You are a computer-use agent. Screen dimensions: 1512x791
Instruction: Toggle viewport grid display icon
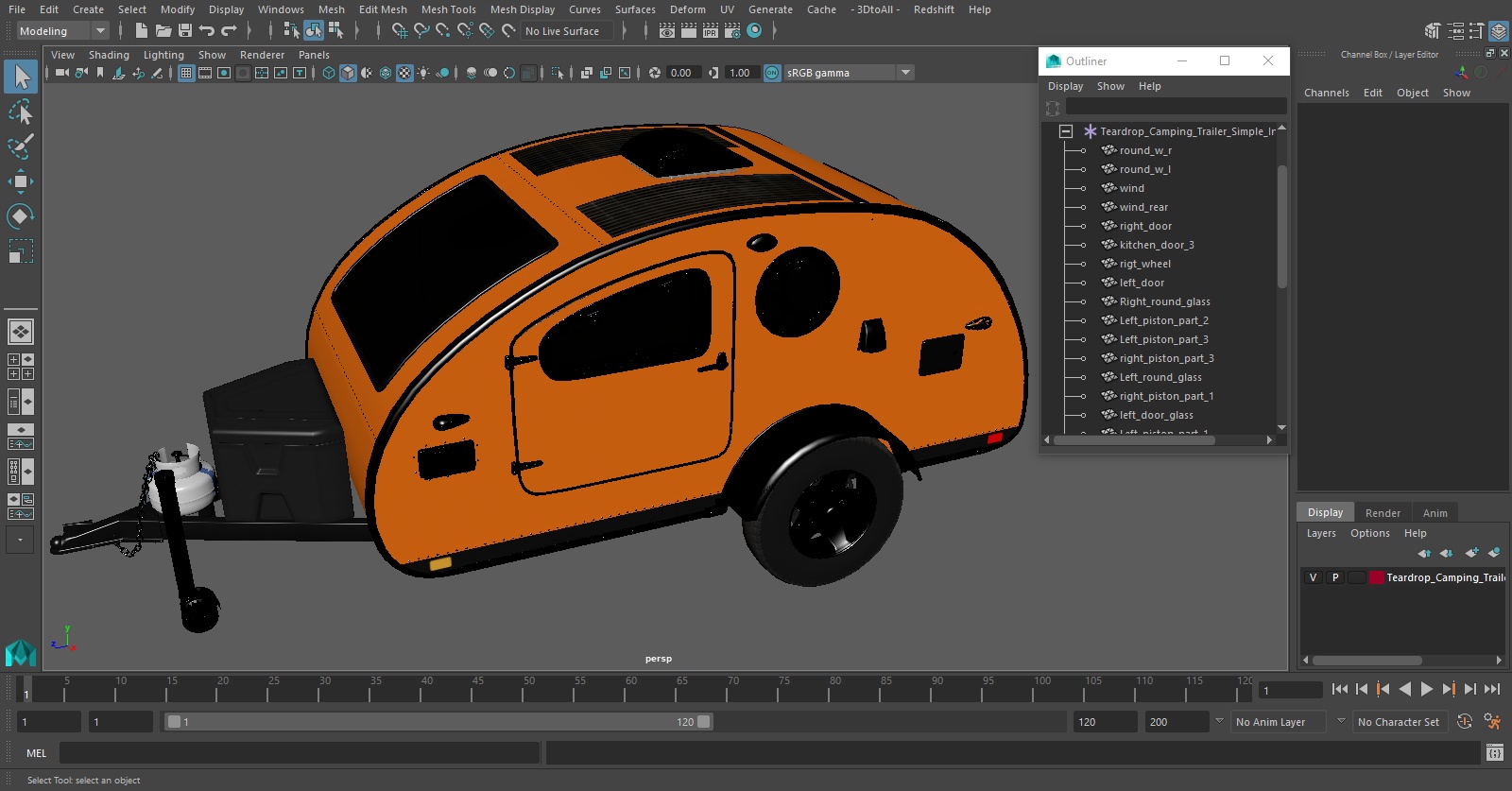[x=186, y=73]
